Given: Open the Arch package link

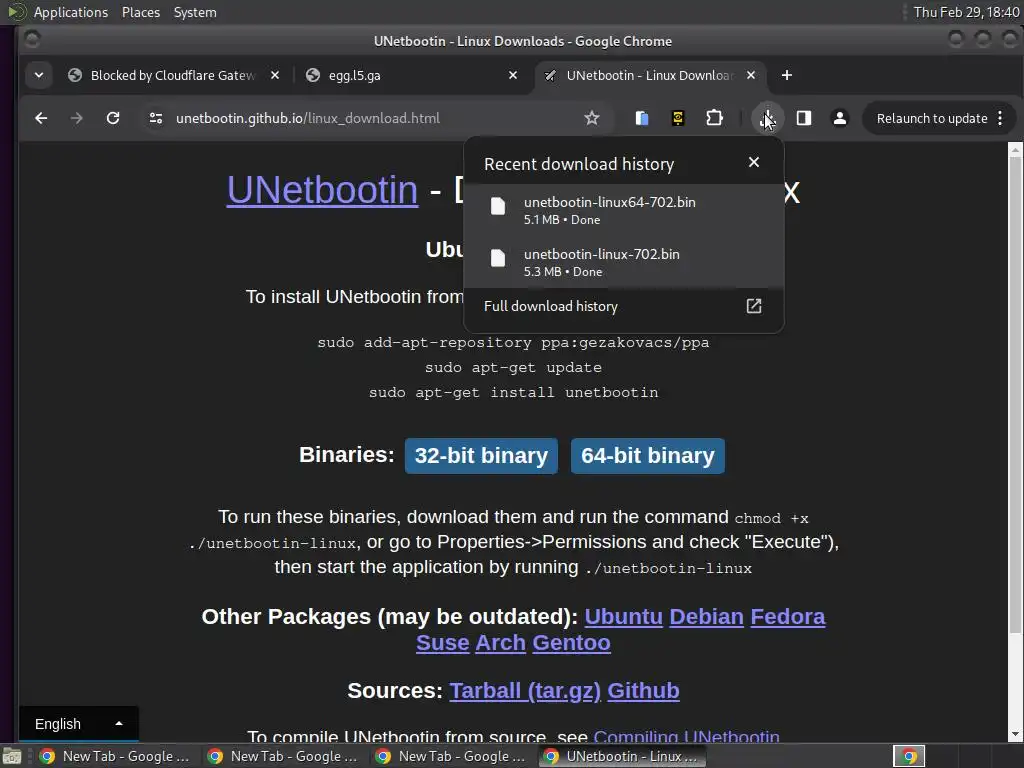Looking at the screenshot, I should [x=500, y=643].
